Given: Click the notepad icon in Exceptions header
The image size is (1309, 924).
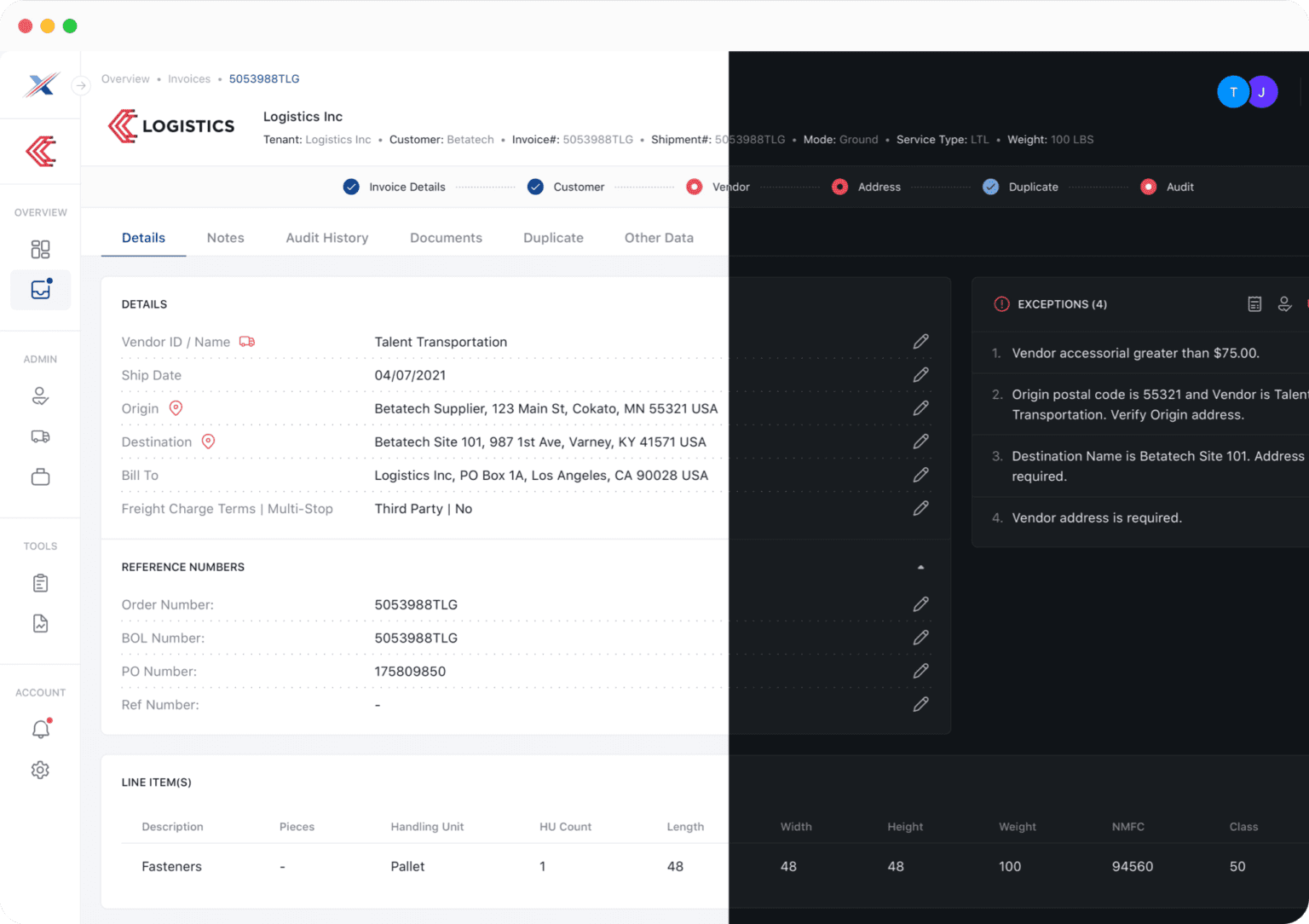Looking at the screenshot, I should (1254, 303).
